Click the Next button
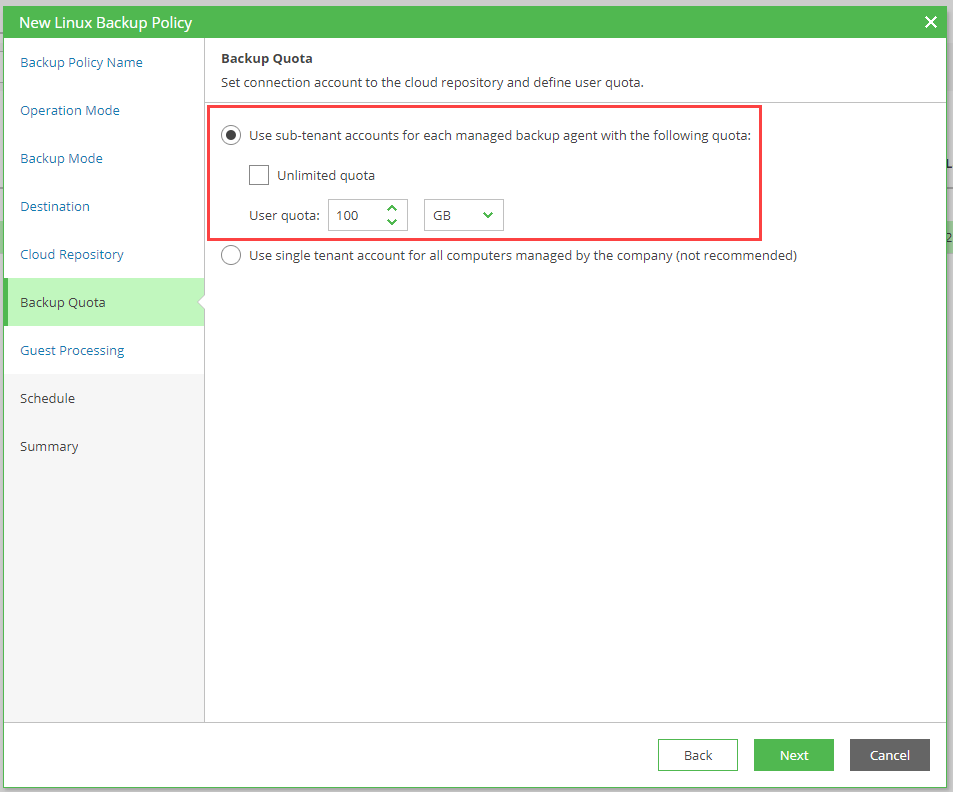 pos(794,755)
